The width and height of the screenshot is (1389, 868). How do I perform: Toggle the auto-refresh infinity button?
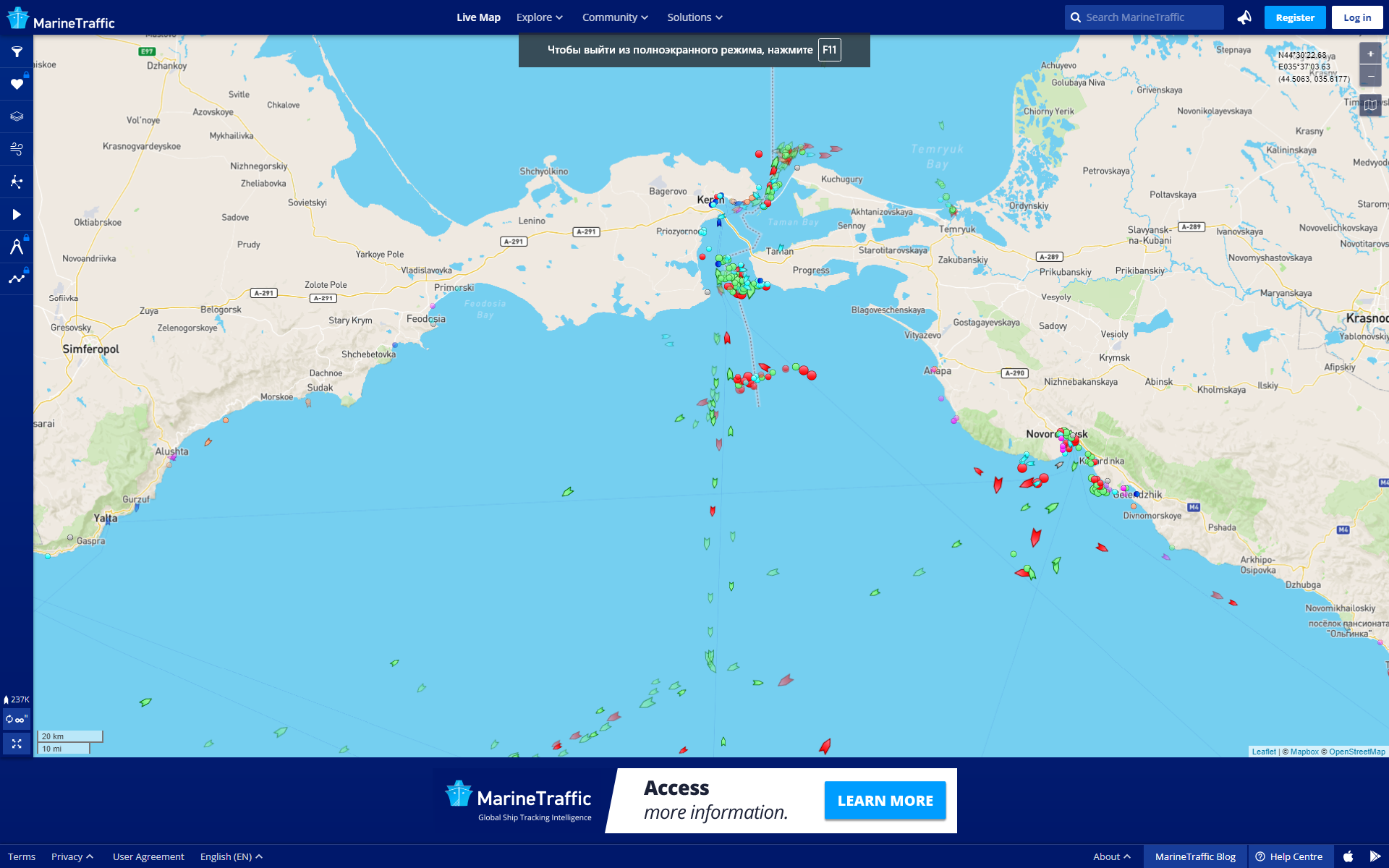(x=16, y=719)
